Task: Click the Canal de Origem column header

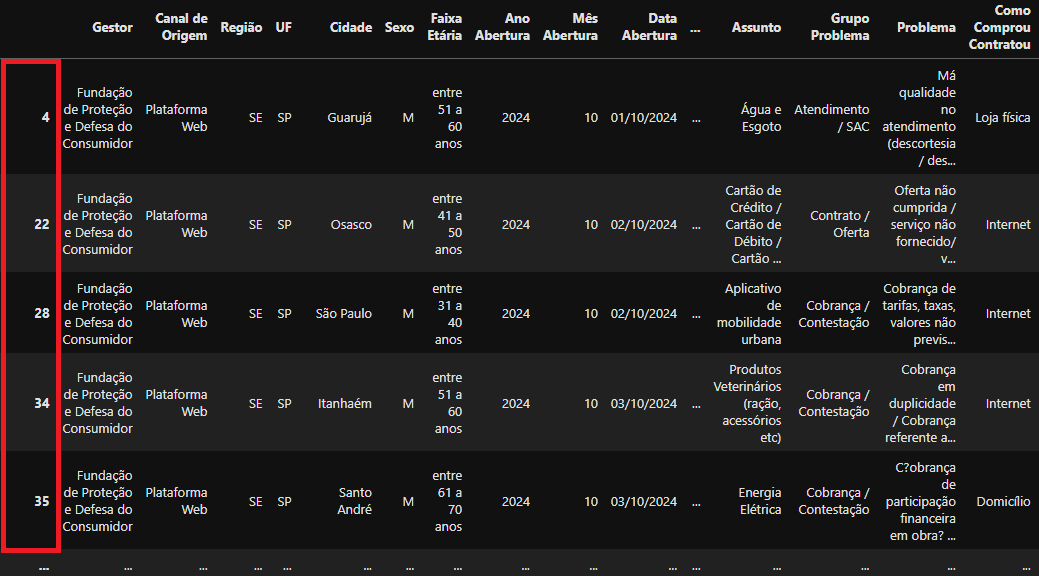Action: 181,27
